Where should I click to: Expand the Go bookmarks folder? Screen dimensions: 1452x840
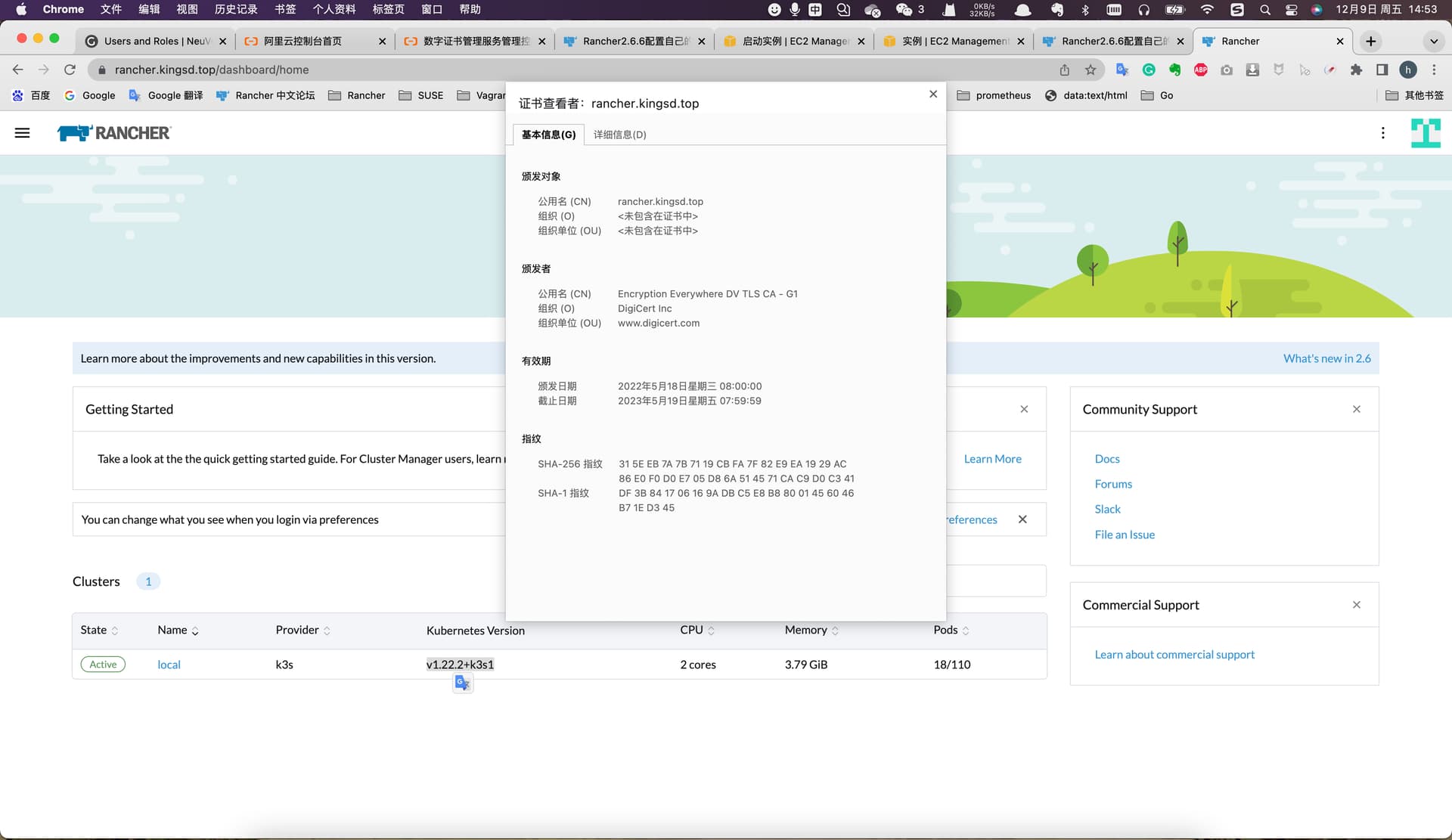1157,95
